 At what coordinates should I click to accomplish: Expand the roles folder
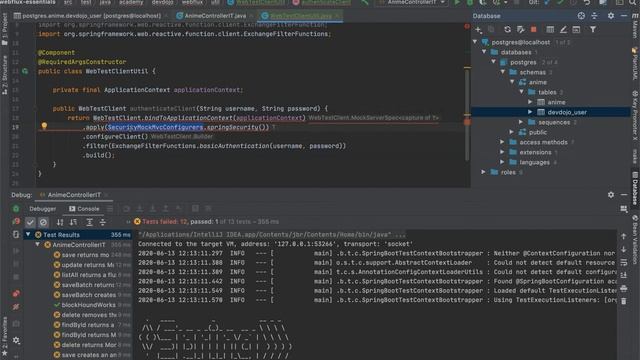point(484,172)
